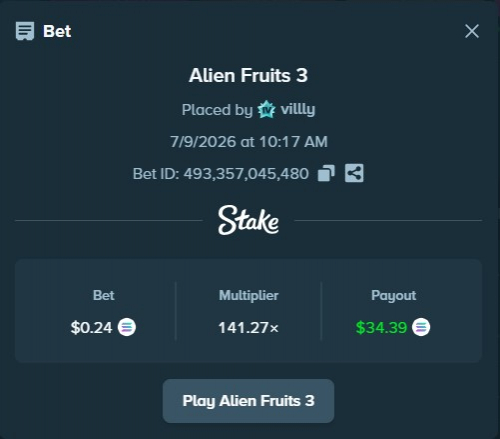This screenshot has height=439, width=500.
Task: Select the Alien Fruits 3 game title
Action: pyautogui.click(x=248, y=75)
